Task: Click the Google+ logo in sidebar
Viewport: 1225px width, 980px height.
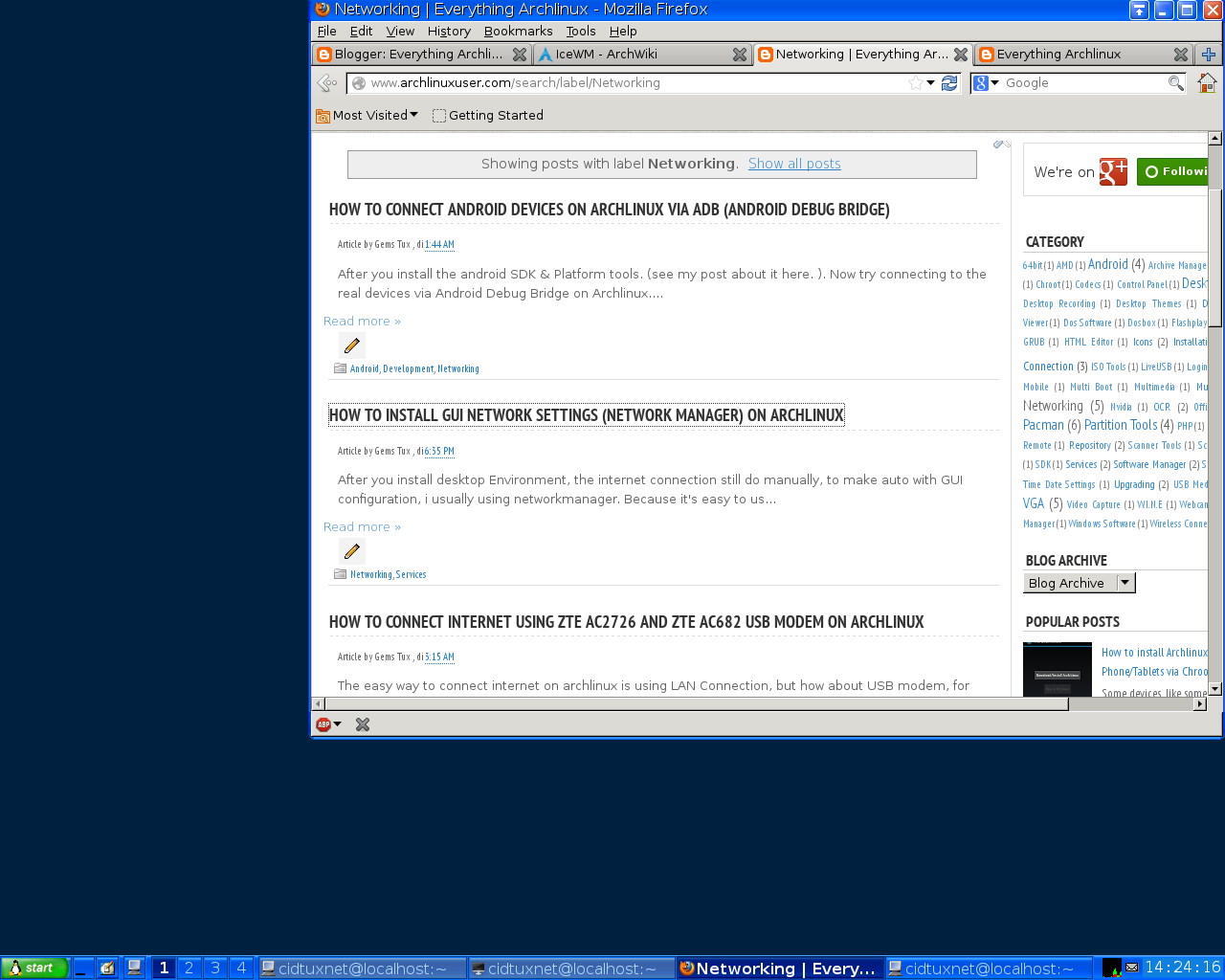Action: pyautogui.click(x=1113, y=171)
